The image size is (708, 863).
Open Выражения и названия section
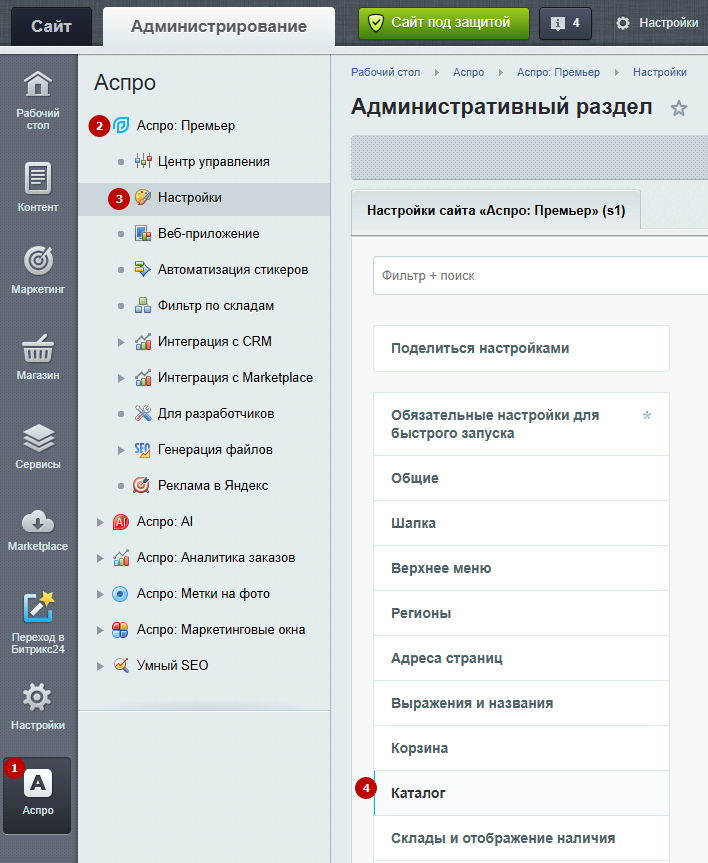click(521, 703)
